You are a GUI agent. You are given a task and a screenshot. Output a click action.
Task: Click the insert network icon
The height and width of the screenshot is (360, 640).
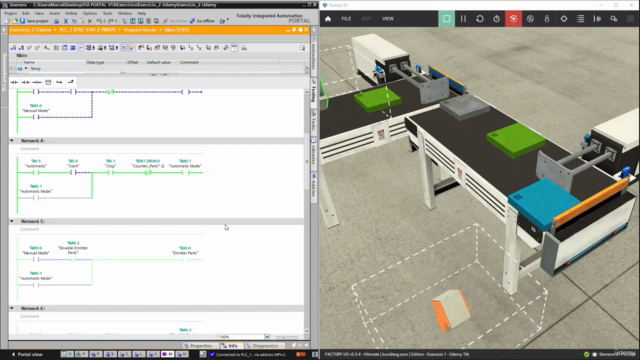(13, 48)
